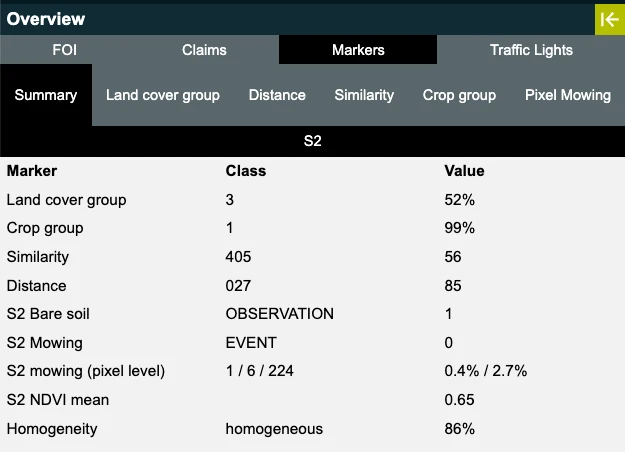625x452 pixels.
Task: Select the S2 Bare soil row
Action: 48,314
